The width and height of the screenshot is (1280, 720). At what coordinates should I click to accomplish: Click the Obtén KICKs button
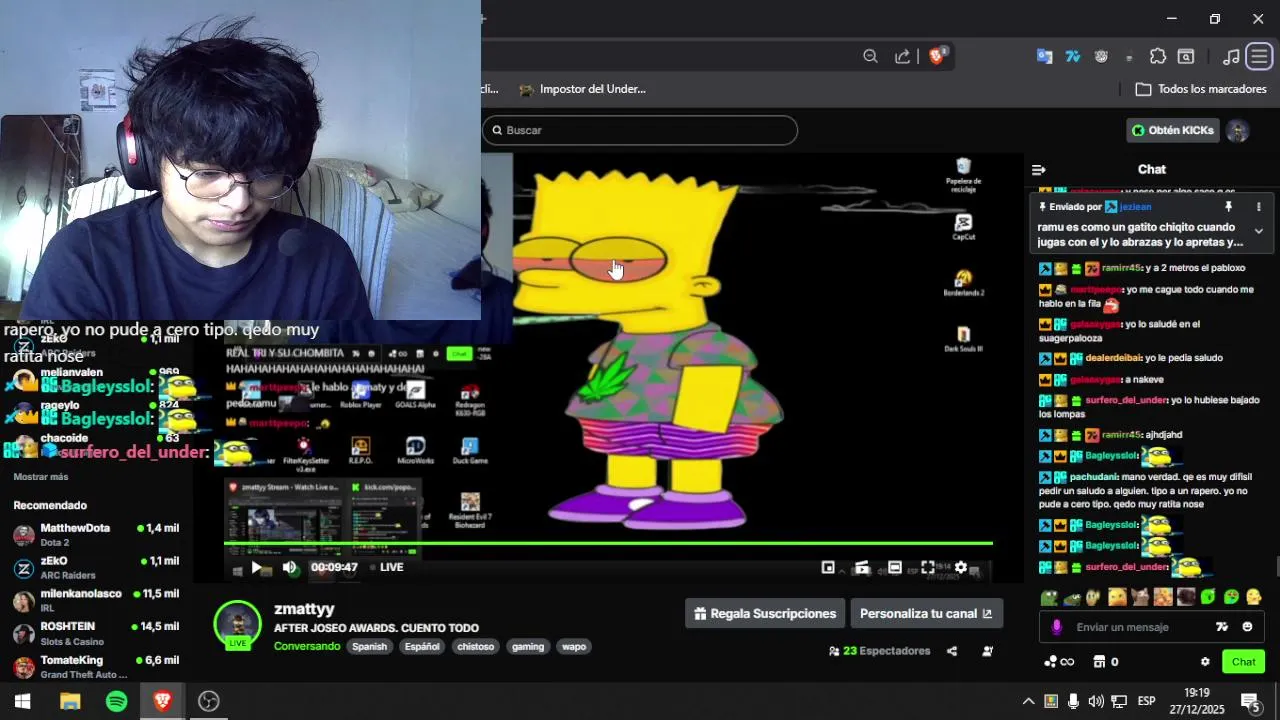click(1172, 130)
